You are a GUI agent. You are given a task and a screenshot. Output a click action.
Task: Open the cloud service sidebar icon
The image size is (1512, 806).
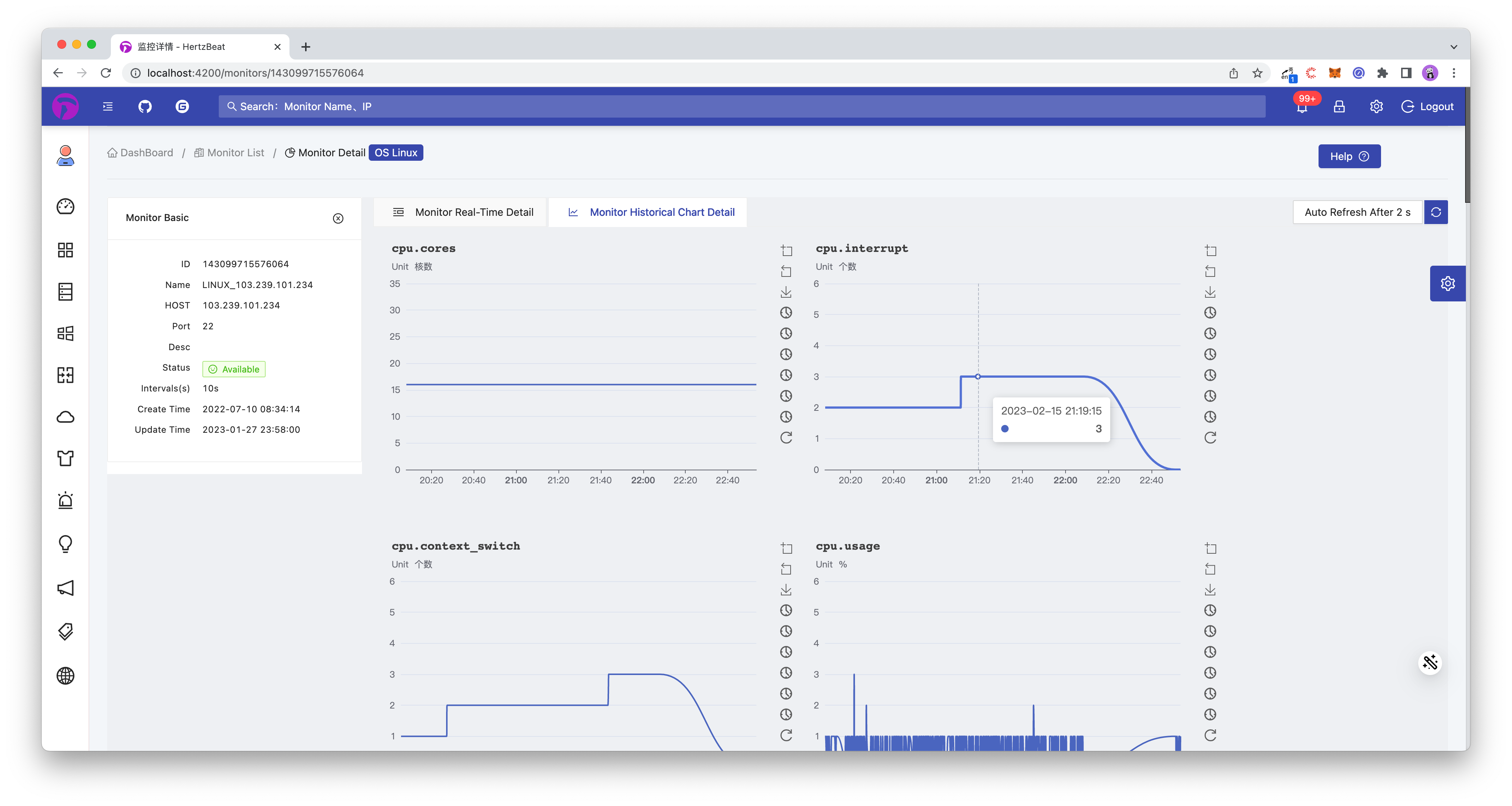pos(65,417)
